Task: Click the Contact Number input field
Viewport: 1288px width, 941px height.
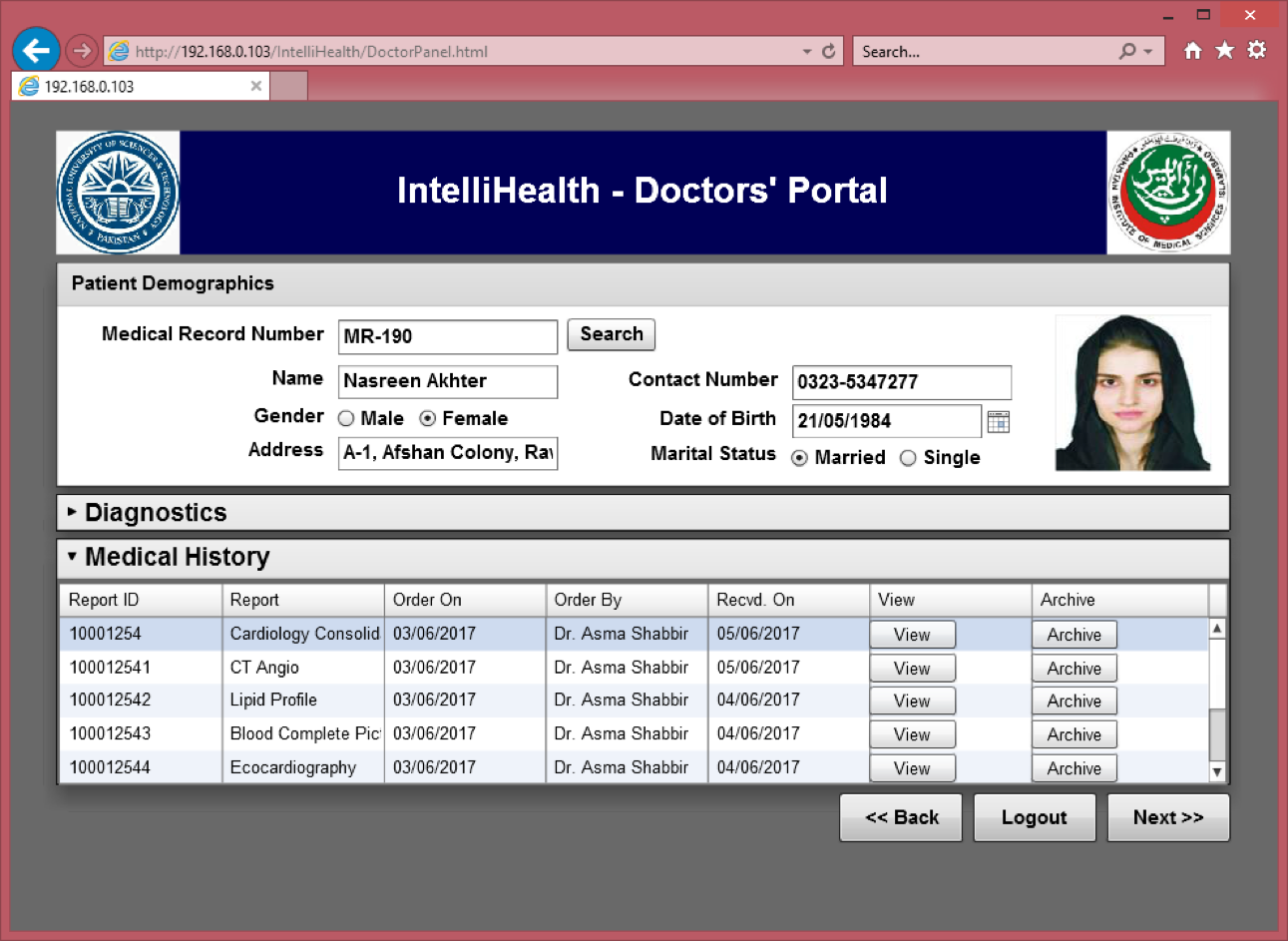Action: [901, 382]
